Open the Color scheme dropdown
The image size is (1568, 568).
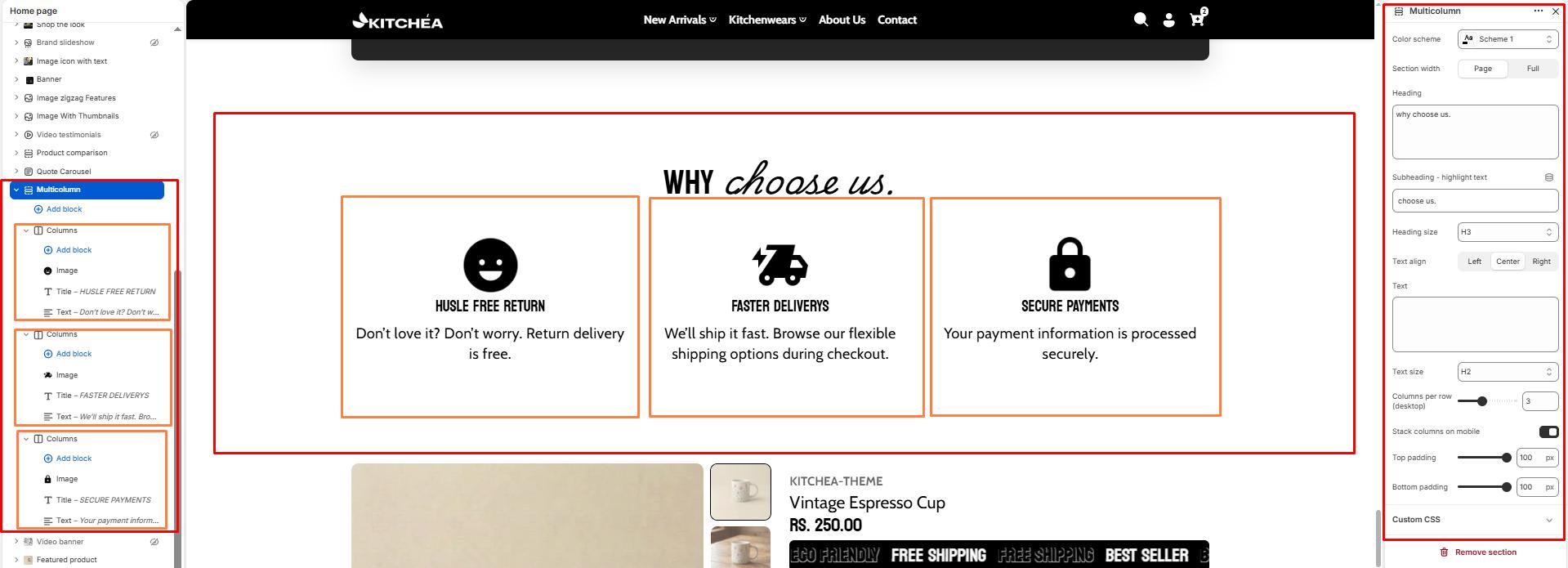pos(1508,39)
